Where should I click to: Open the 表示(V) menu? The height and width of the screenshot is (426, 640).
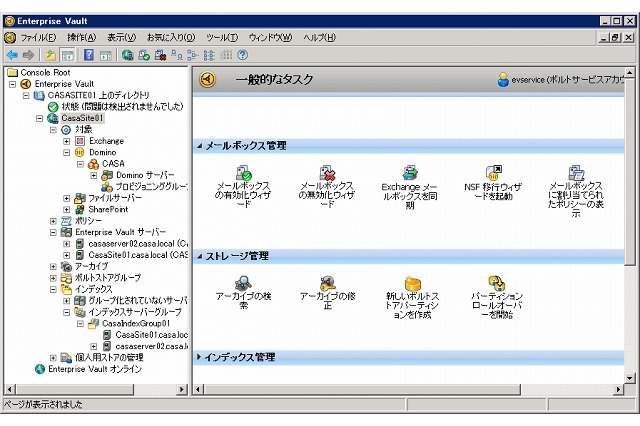tap(121, 38)
